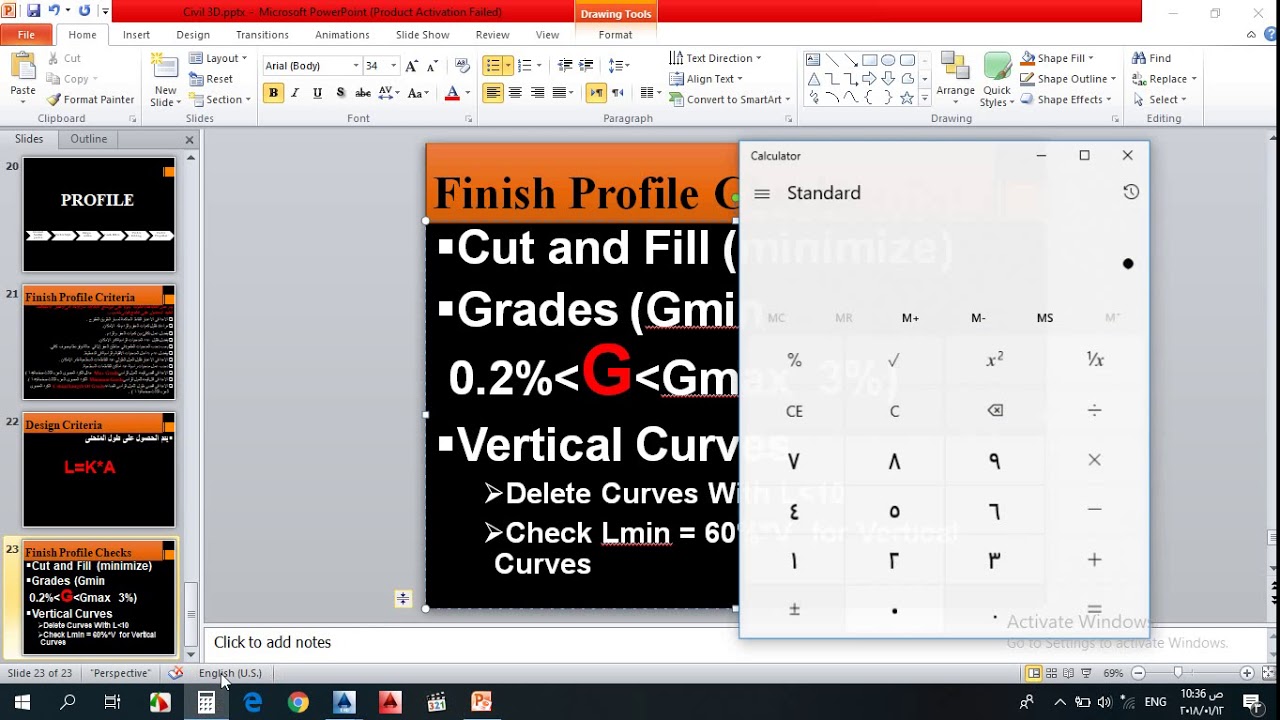Toggle text Shadow effect

(x=340, y=93)
